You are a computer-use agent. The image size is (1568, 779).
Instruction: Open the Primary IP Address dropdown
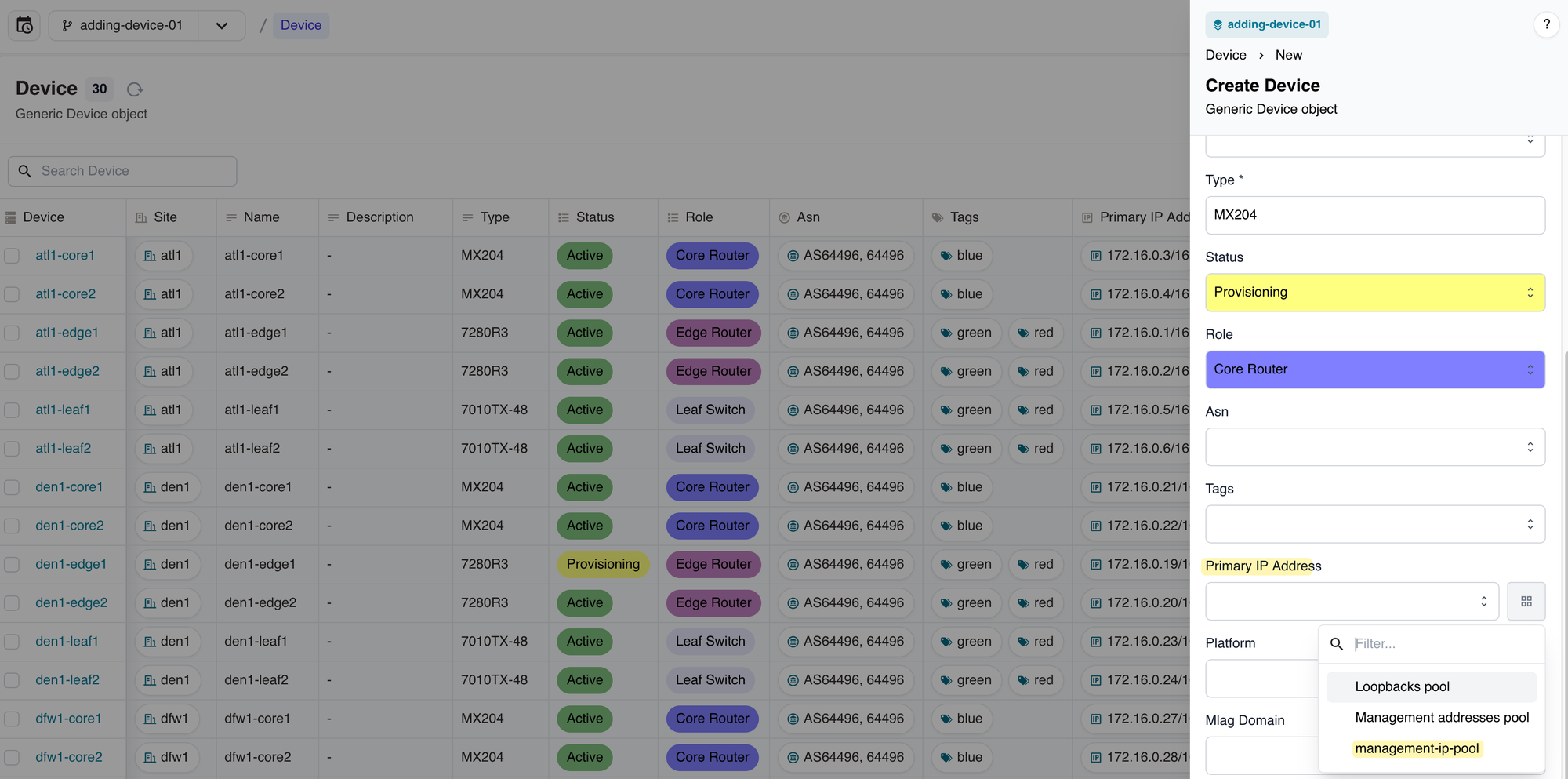(x=1352, y=602)
